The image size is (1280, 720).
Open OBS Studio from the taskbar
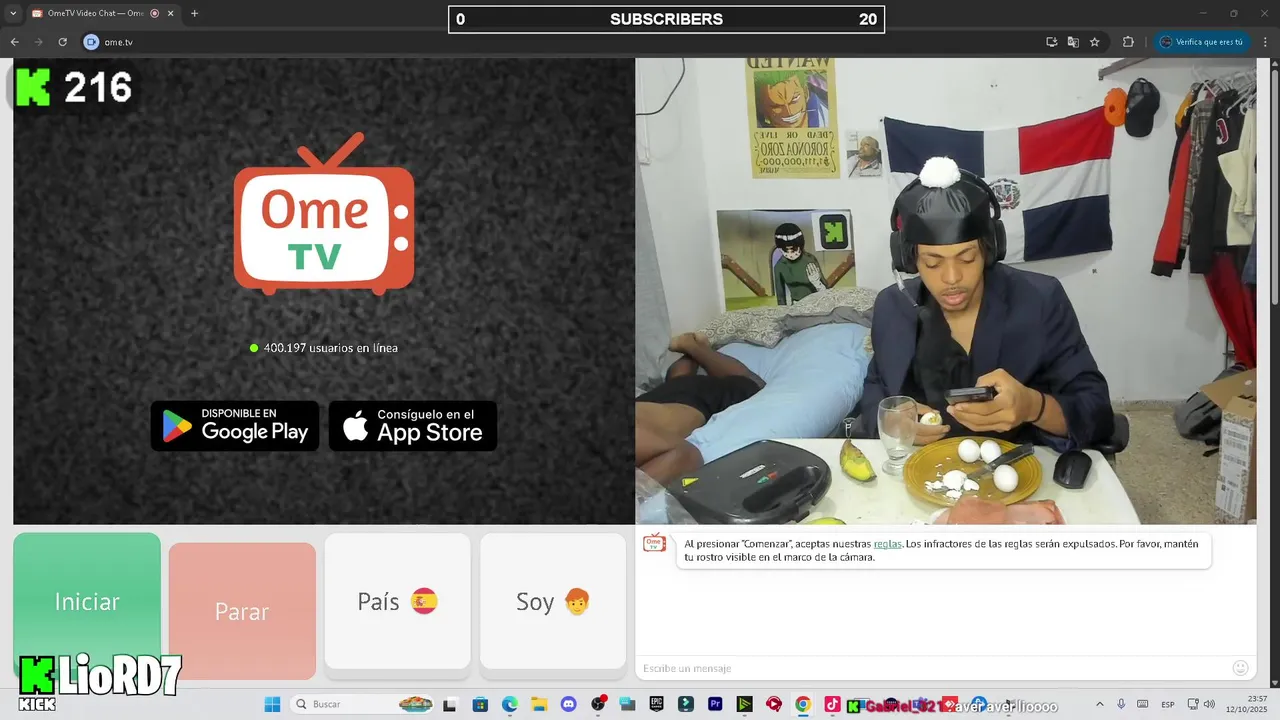[598, 704]
